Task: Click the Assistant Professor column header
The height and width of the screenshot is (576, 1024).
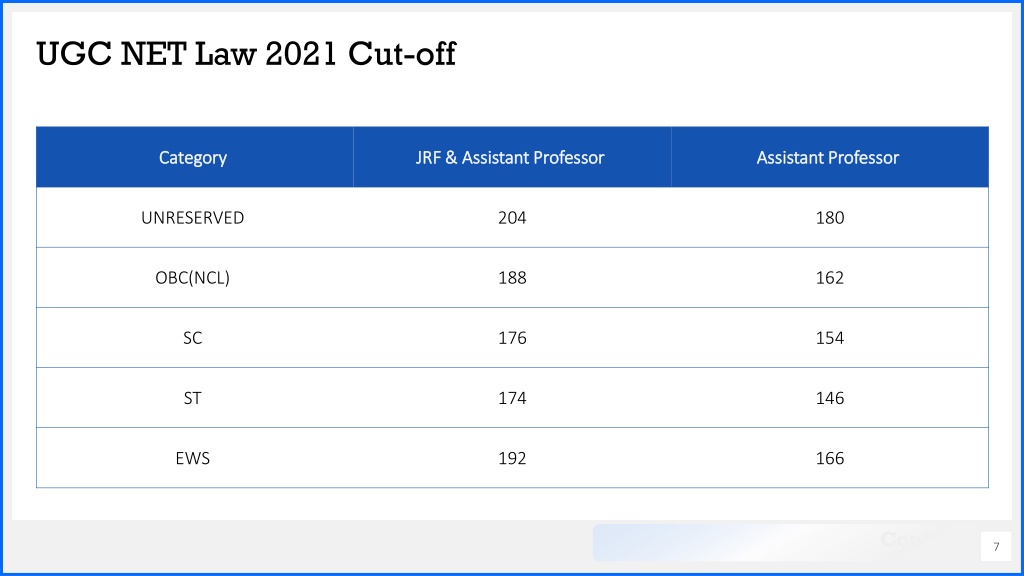Action: 829,157
